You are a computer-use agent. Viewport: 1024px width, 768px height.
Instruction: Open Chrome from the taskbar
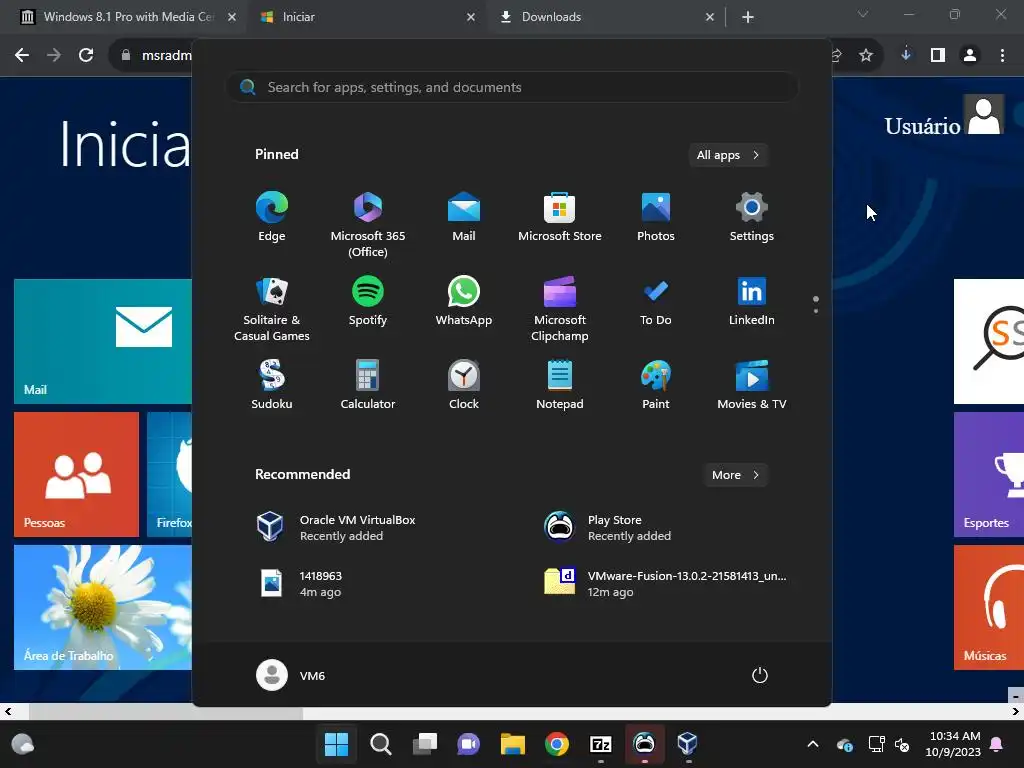(556, 744)
